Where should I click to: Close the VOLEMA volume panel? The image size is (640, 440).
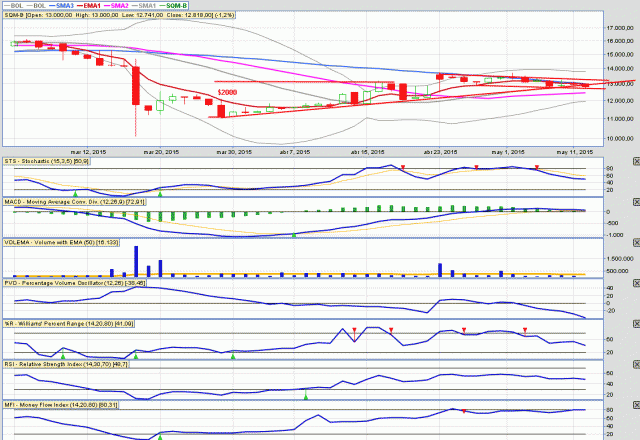(636, 242)
